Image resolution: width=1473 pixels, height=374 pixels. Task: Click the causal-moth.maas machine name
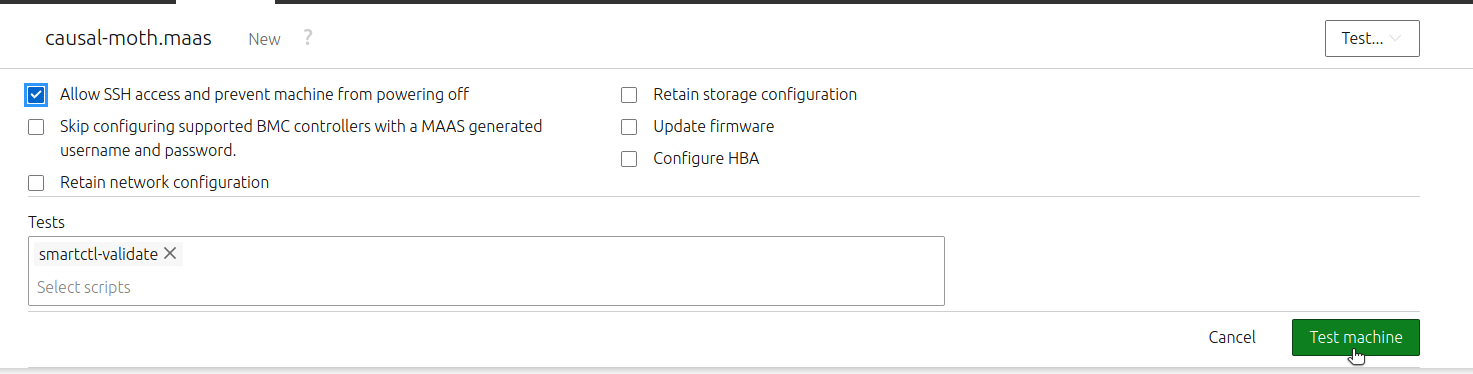pyautogui.click(x=128, y=39)
